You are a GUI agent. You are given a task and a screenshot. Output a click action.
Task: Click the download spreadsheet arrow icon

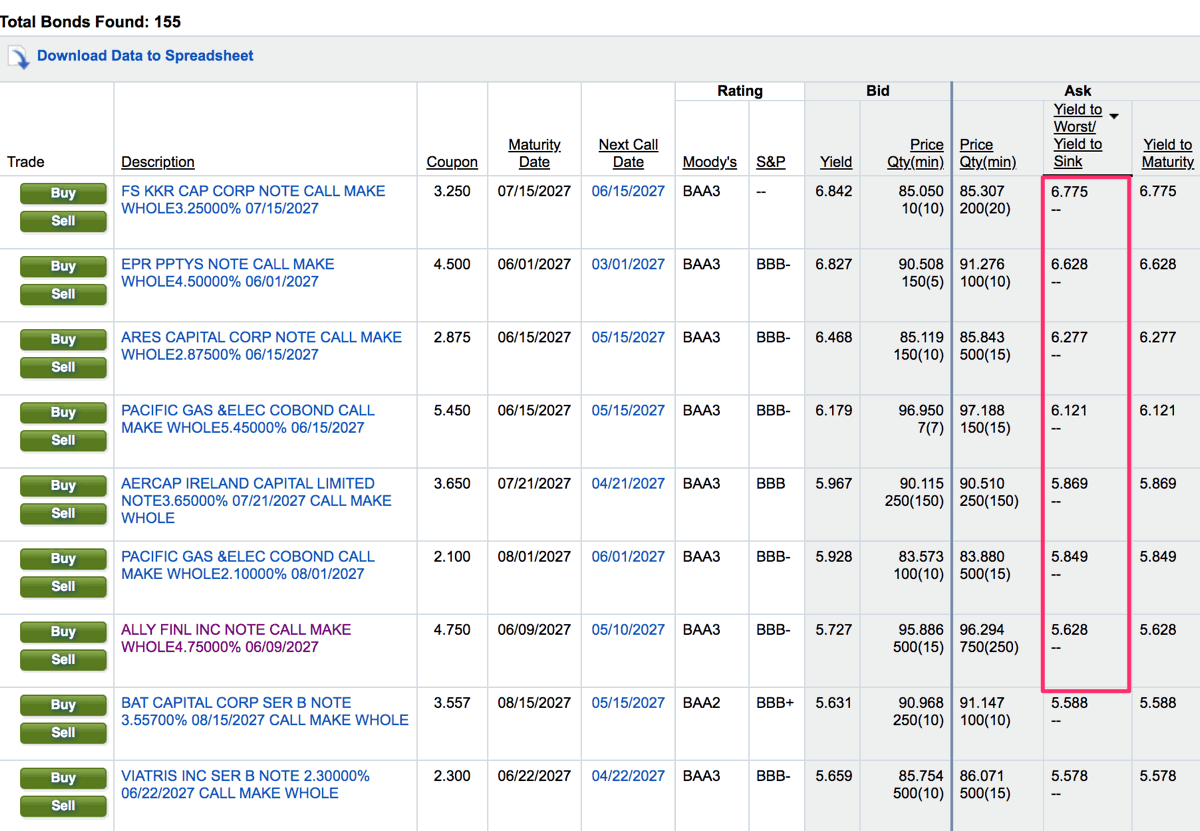(x=19, y=57)
